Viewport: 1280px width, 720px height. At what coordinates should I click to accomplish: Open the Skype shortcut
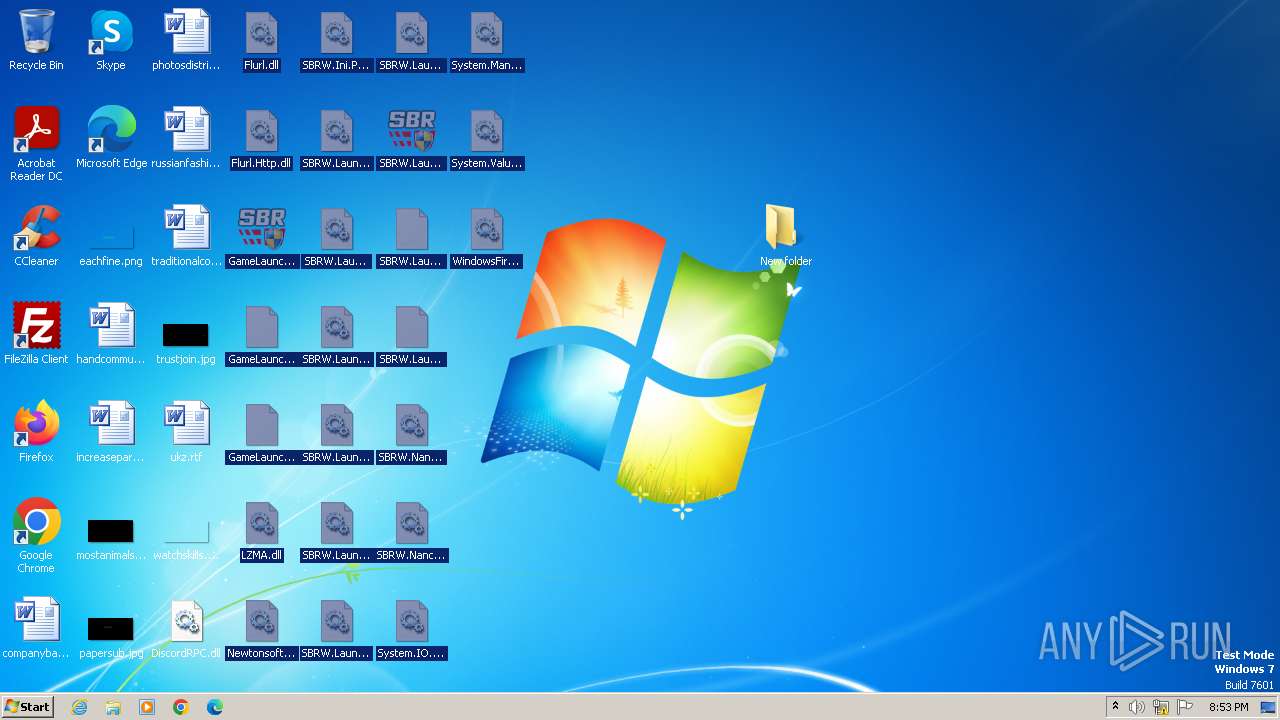click(111, 40)
